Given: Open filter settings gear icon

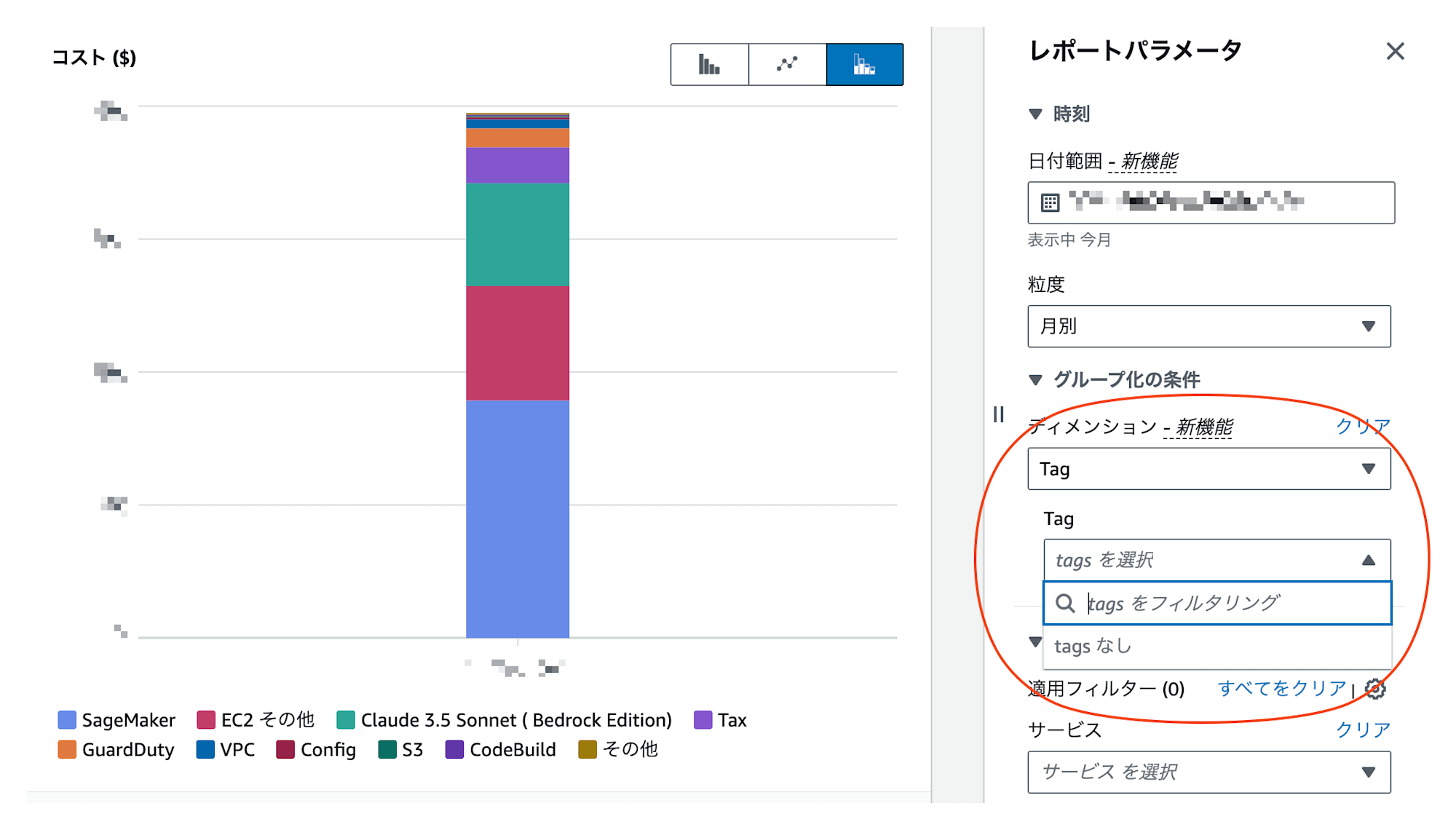Looking at the screenshot, I should [x=1375, y=689].
